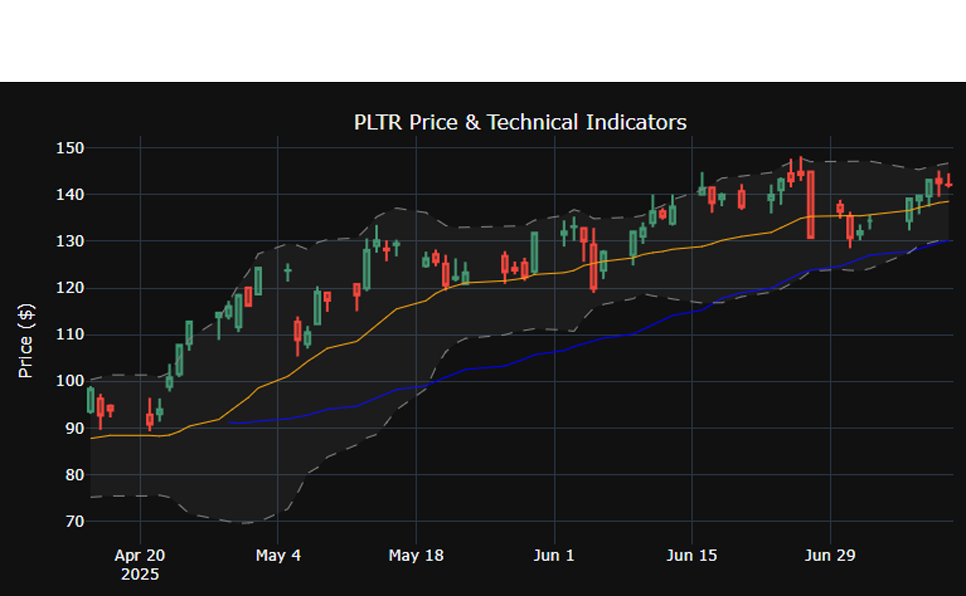
Task: Click the 100 y-axis tick label
Action: [x=70, y=381]
